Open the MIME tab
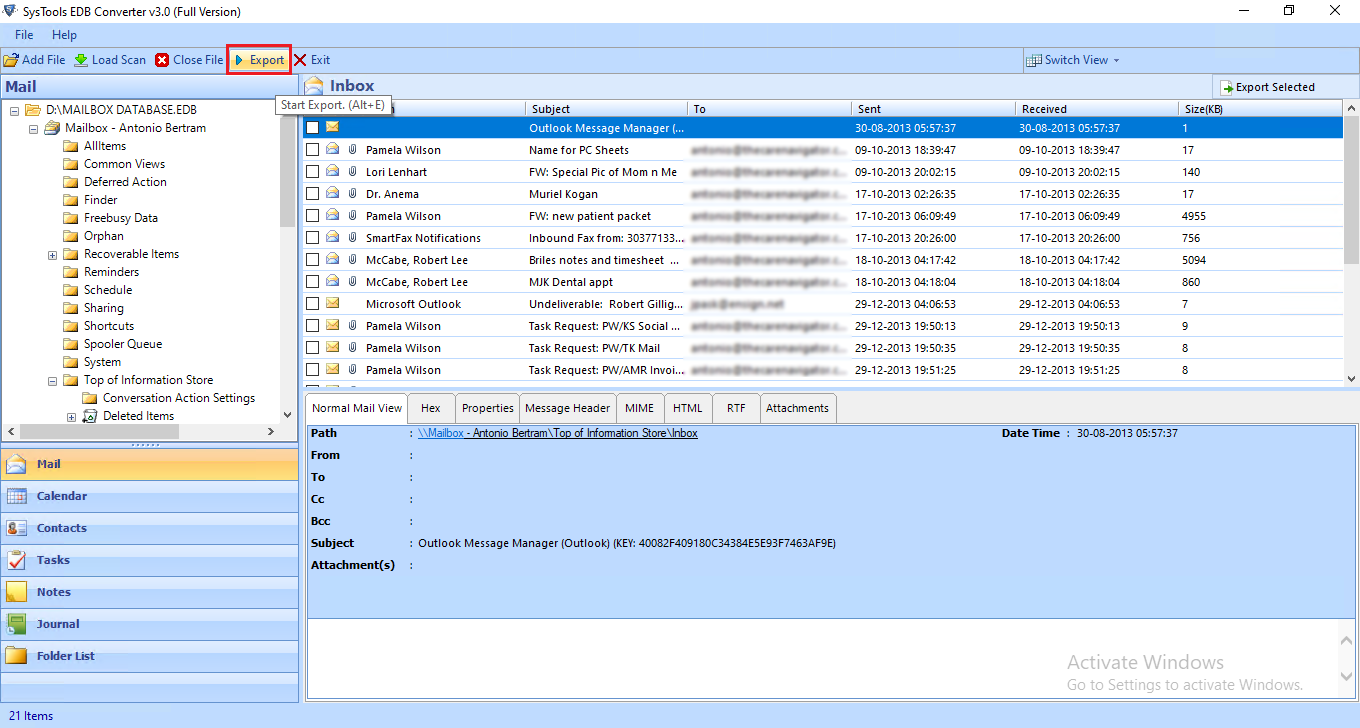Screen dimensions: 1360x728 click(639, 408)
